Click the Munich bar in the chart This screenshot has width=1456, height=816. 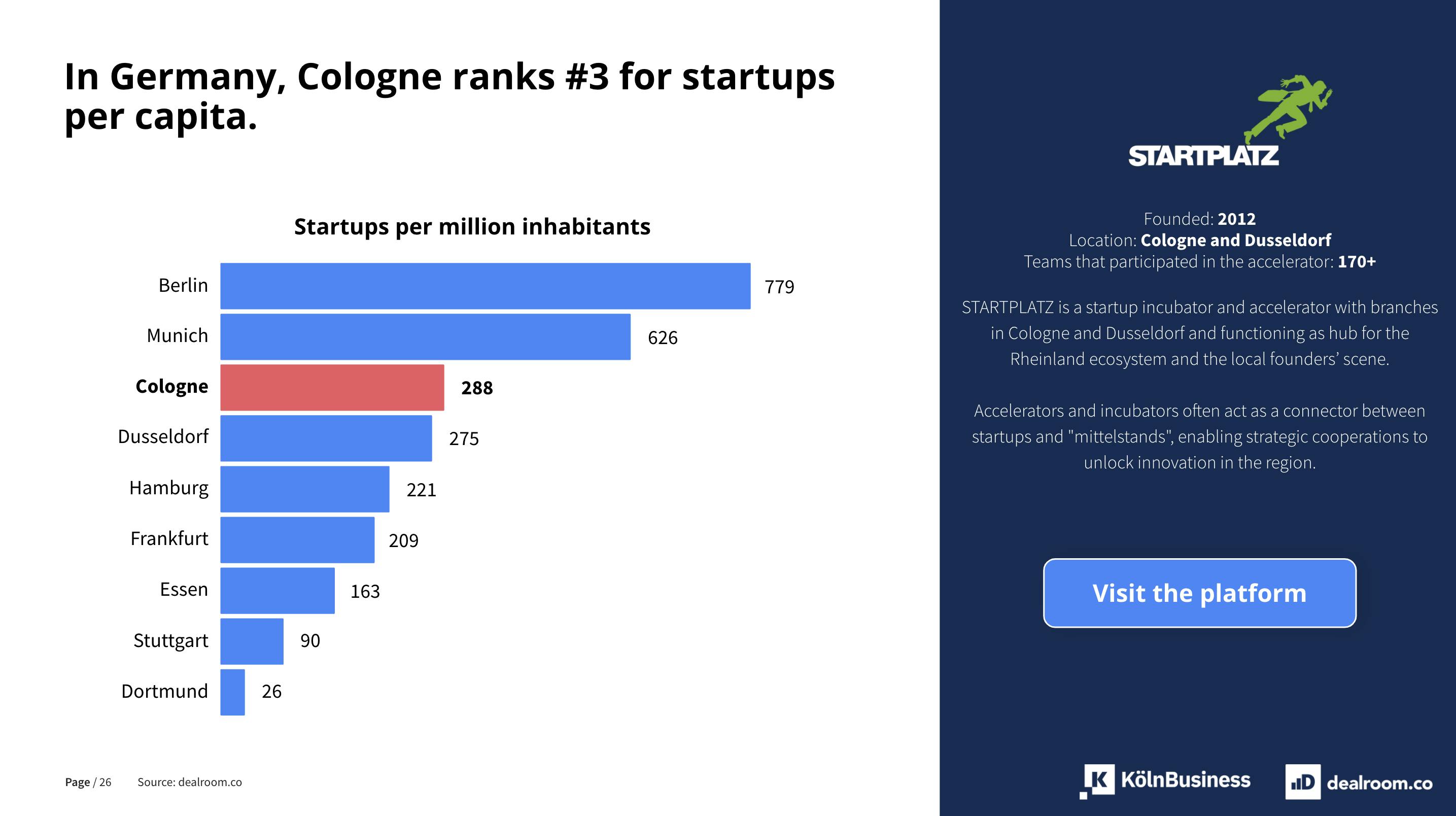click(x=425, y=337)
